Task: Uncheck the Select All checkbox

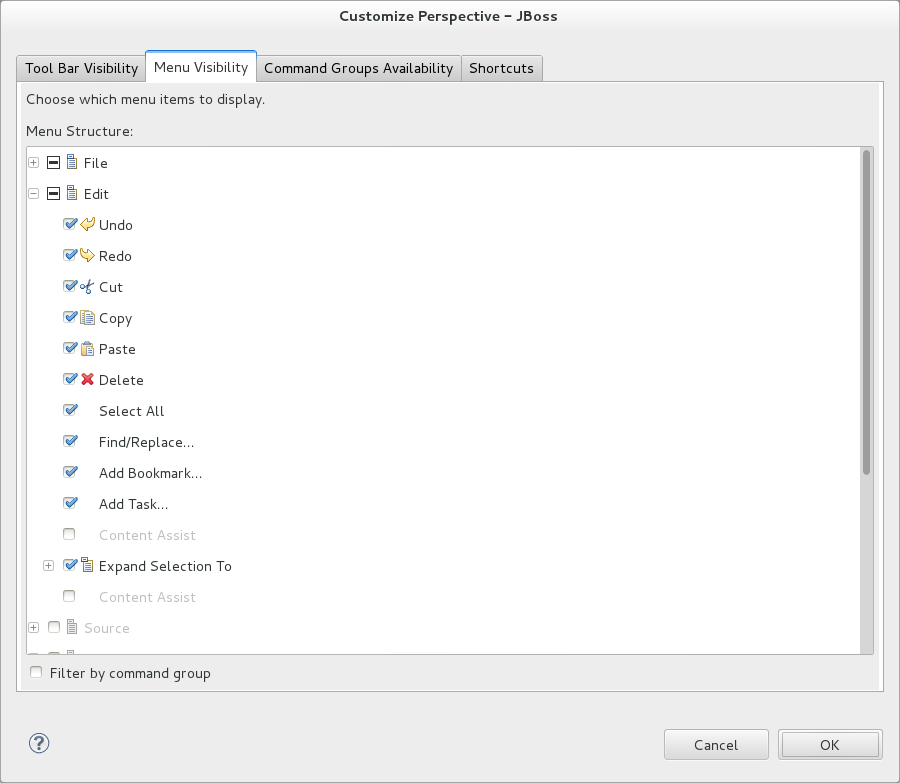Action: point(70,409)
